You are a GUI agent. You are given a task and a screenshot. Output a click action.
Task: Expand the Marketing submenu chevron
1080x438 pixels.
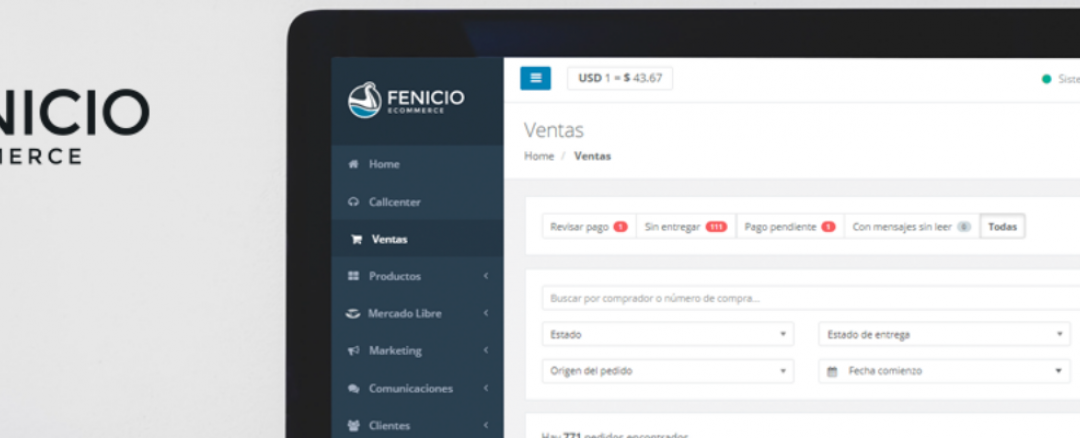tap(486, 351)
